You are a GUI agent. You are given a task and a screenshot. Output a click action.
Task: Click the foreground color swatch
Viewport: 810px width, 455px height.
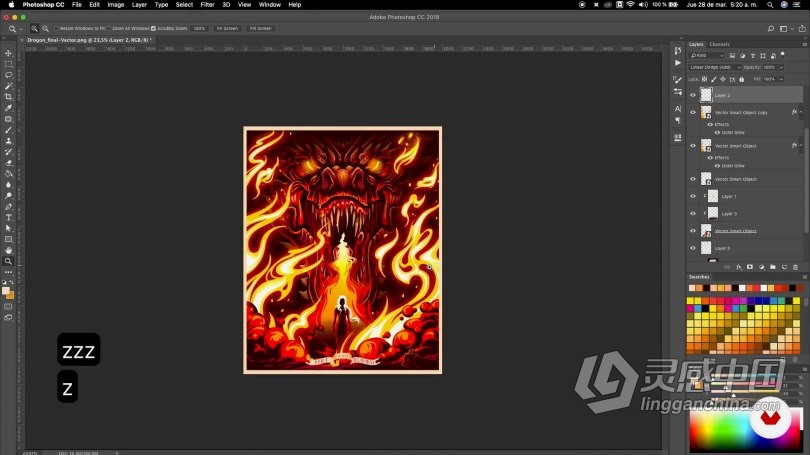tap(6, 291)
